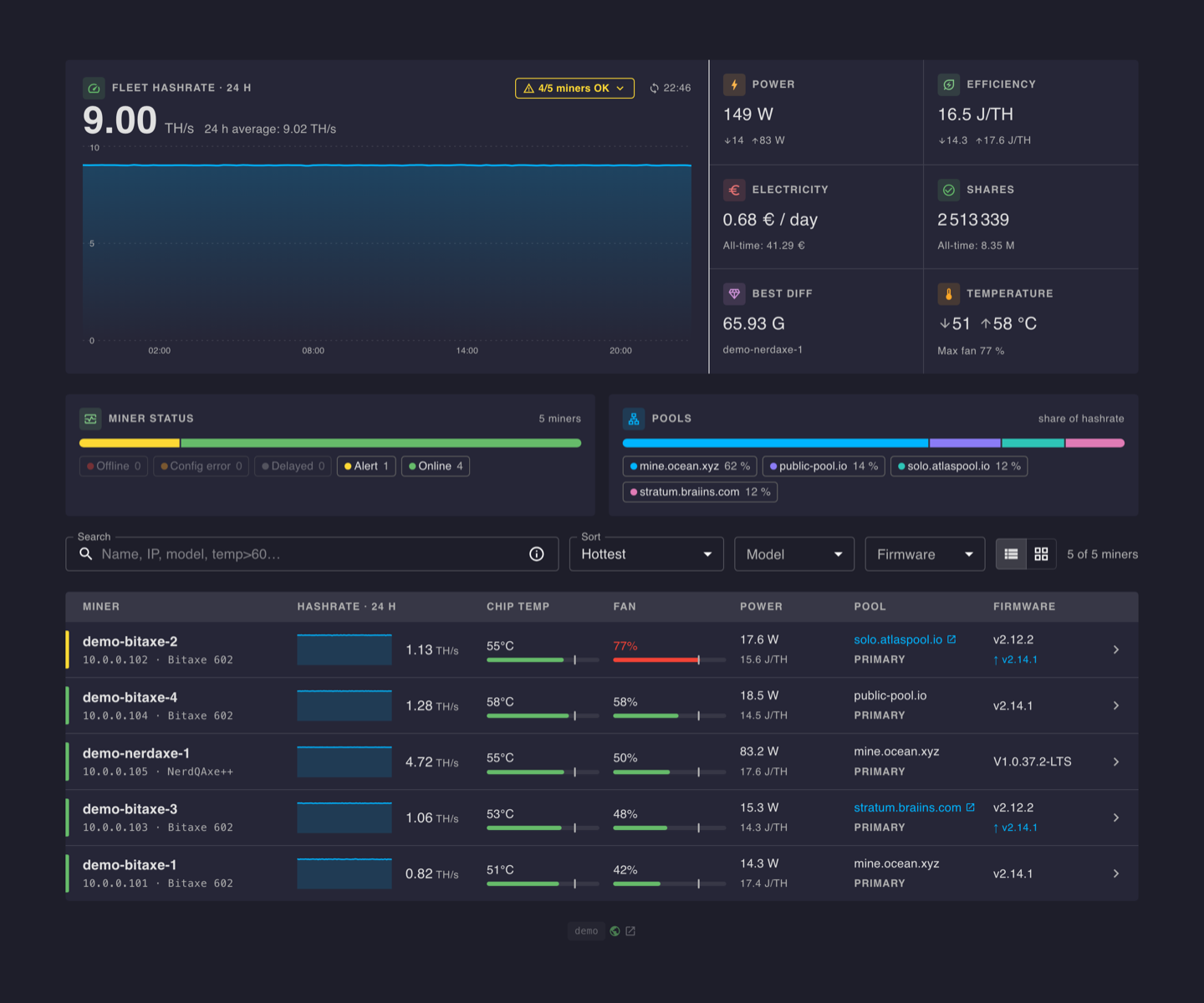Click the red fan bar for demo-bitaxe-2
This screenshot has height=1003, width=1204.
click(x=656, y=659)
